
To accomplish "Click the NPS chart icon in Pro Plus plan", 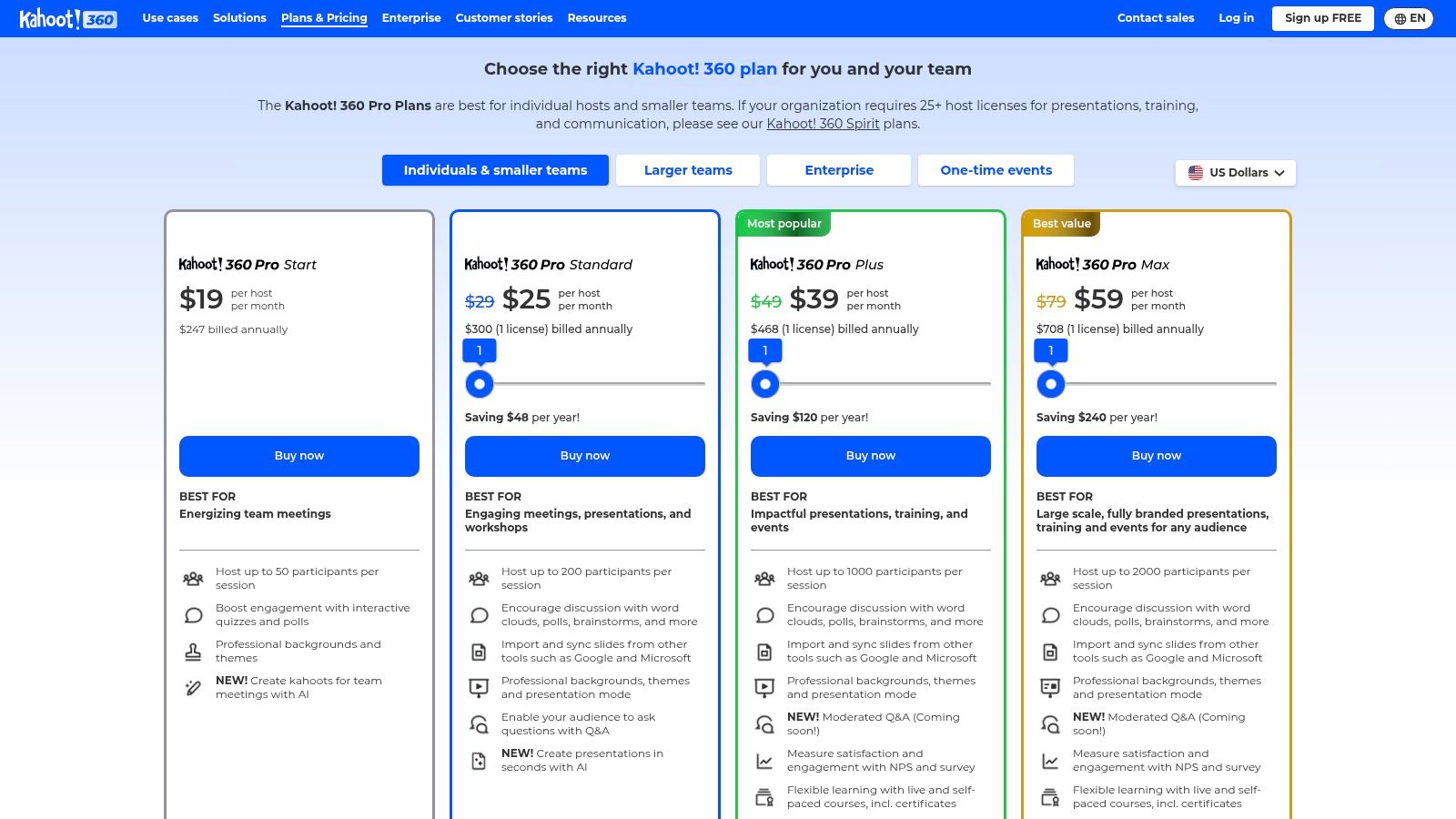I will [x=764, y=761].
